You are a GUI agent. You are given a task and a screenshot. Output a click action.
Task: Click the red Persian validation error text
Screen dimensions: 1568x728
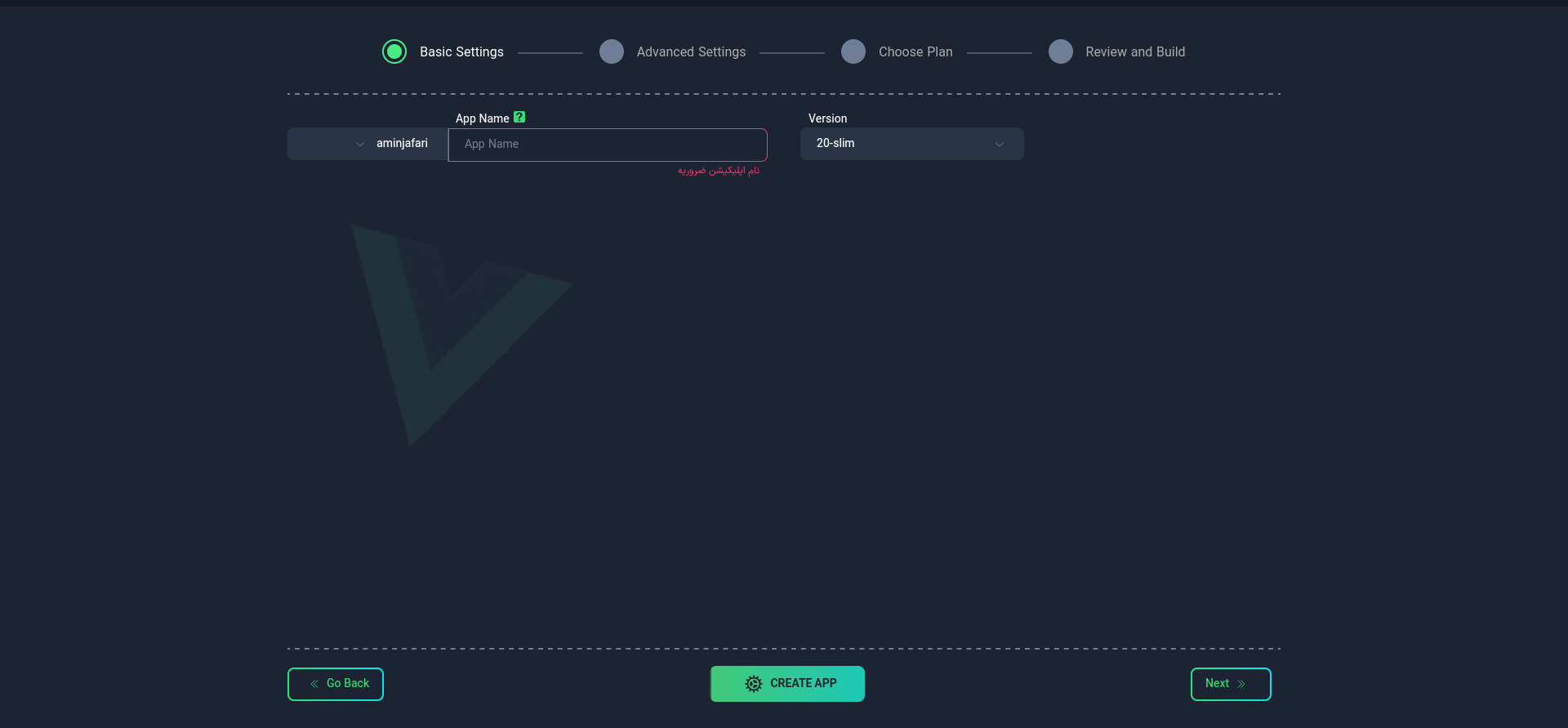click(x=719, y=171)
